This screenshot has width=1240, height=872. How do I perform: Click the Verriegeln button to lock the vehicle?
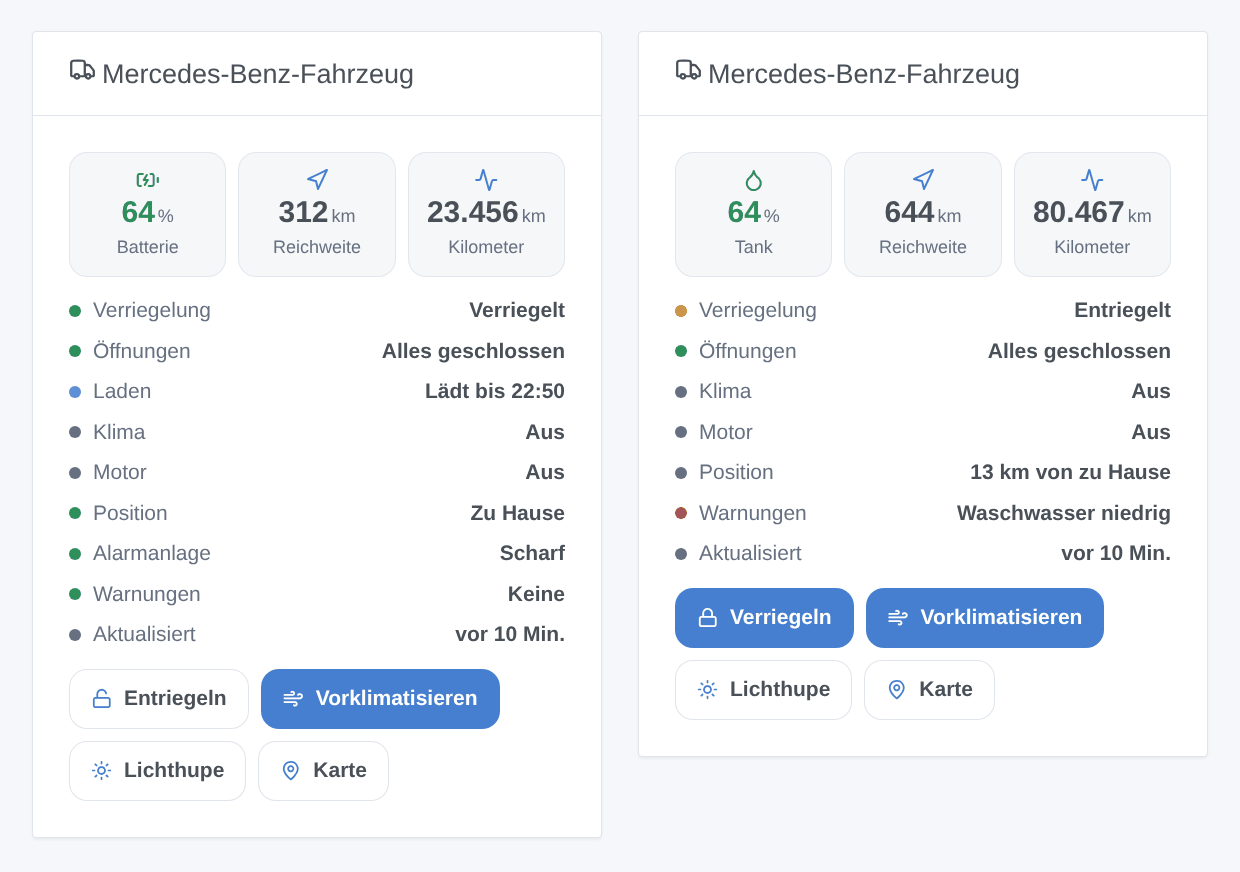(x=764, y=618)
